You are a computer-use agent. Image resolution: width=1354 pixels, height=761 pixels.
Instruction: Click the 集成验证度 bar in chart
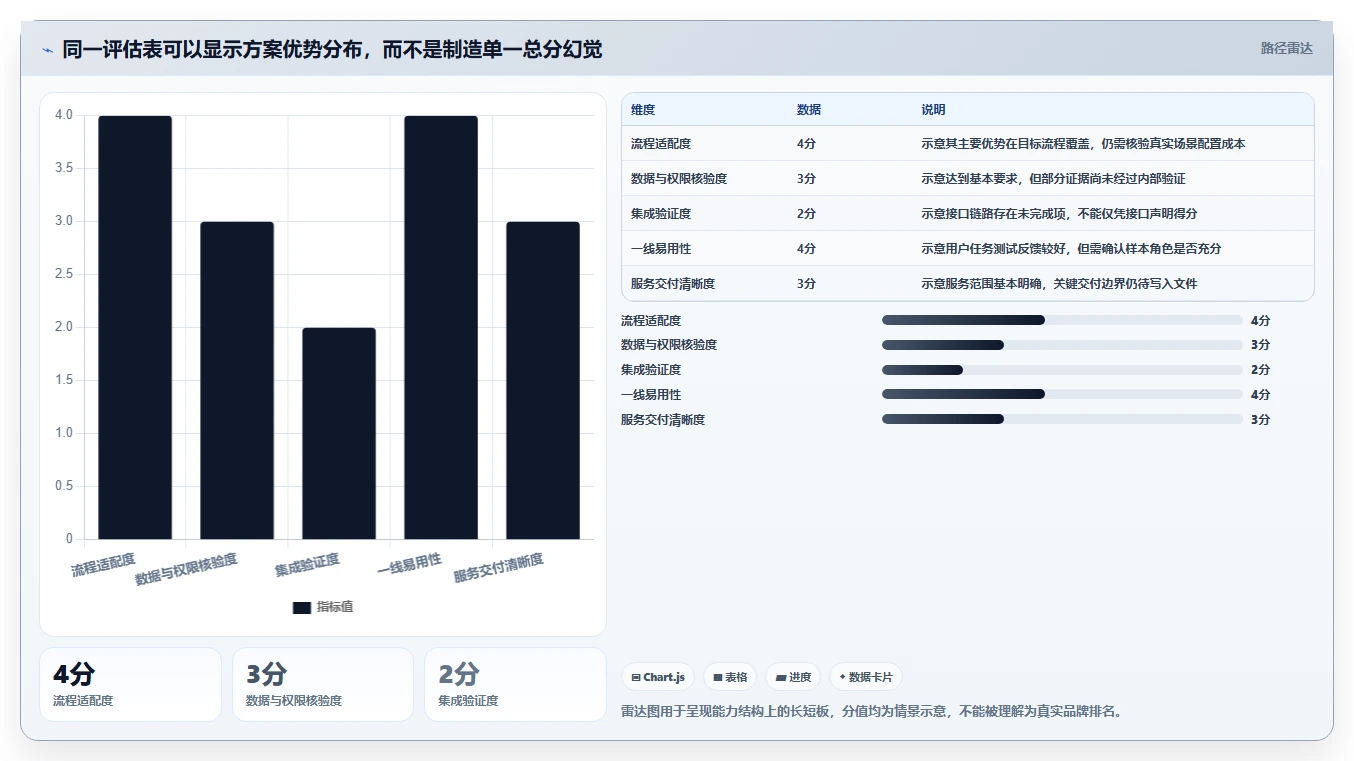pyautogui.click(x=339, y=433)
